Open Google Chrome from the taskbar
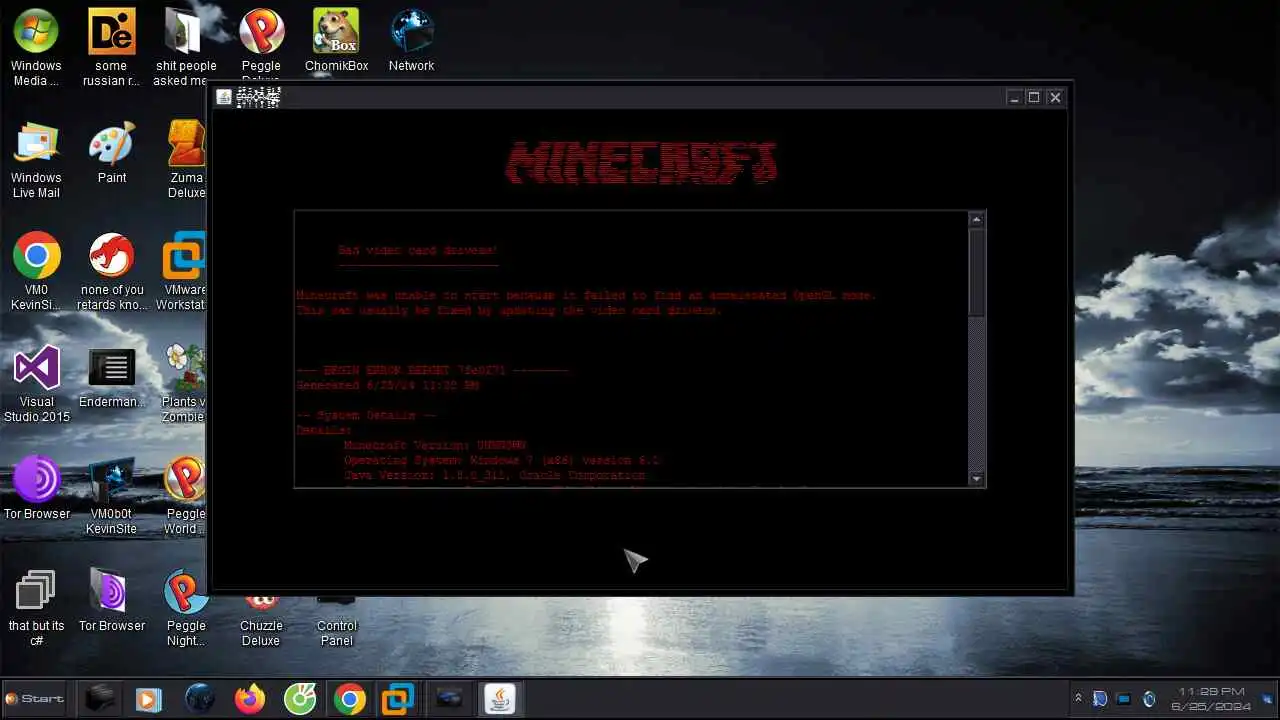 349,699
